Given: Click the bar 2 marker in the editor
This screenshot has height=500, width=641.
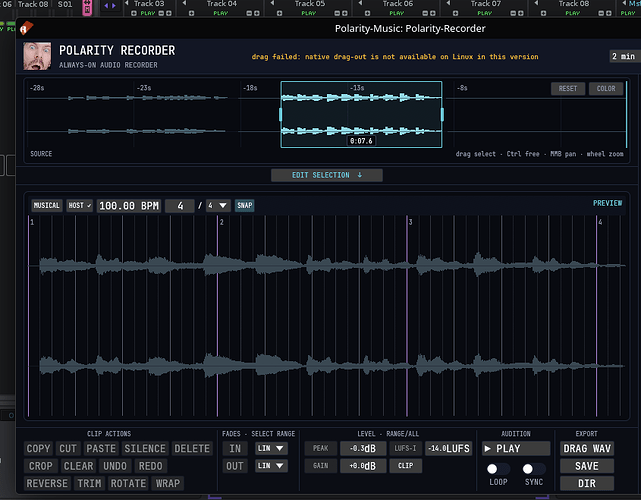Looking at the screenshot, I should (221, 222).
